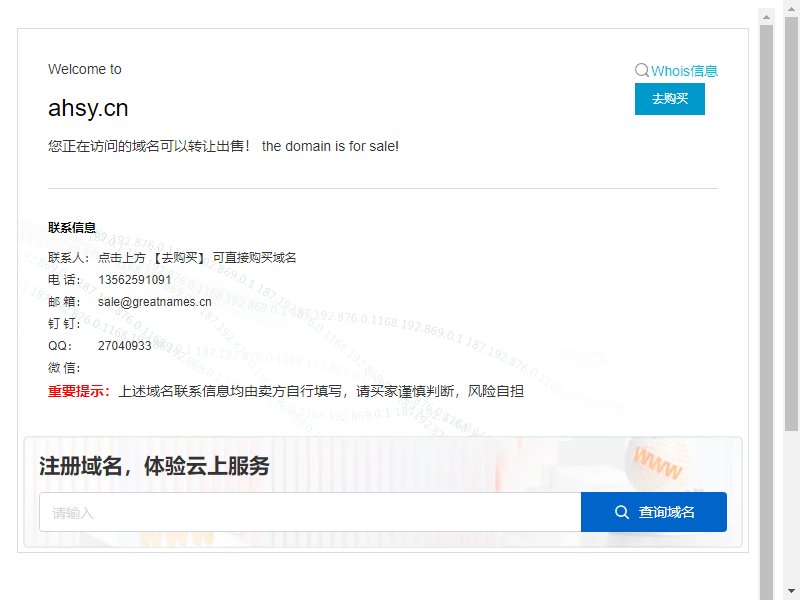The height and width of the screenshot is (600, 800).
Task: Click the 注册域名，体验云上服务 banner heading
Action: coord(154,466)
